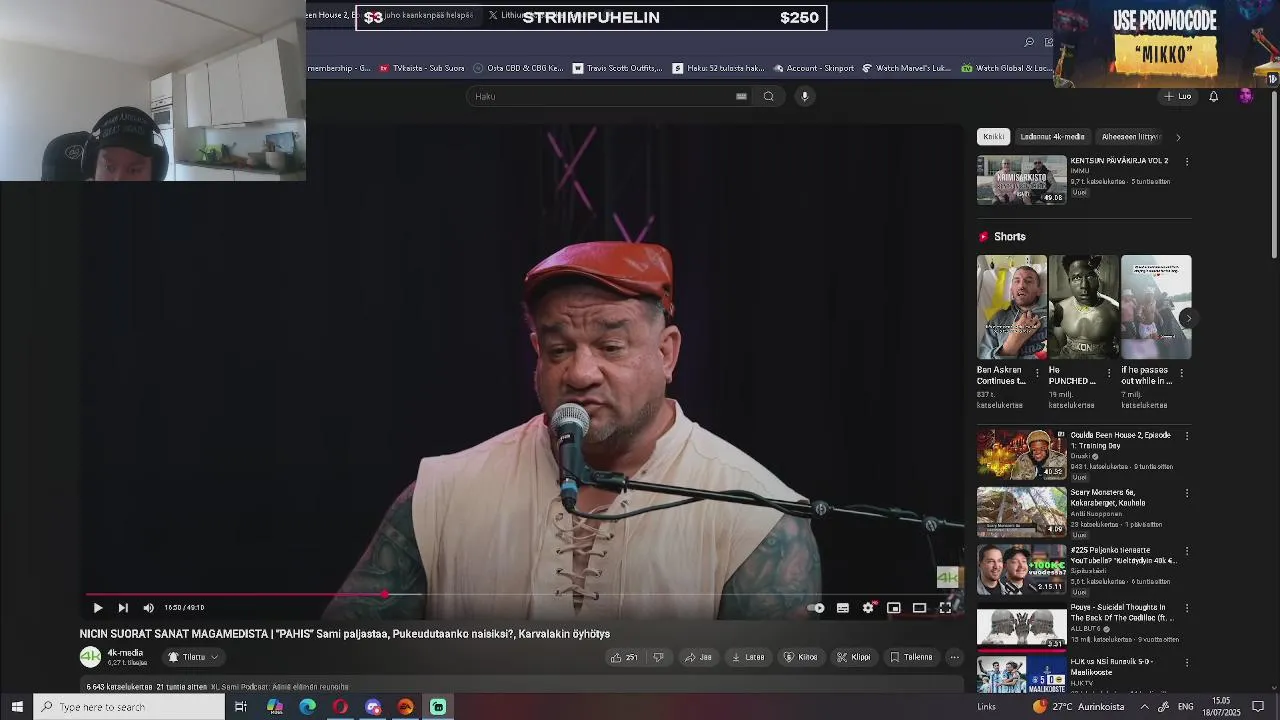The image size is (1280, 720).
Task: Open the player settings gear
Action: (868, 608)
